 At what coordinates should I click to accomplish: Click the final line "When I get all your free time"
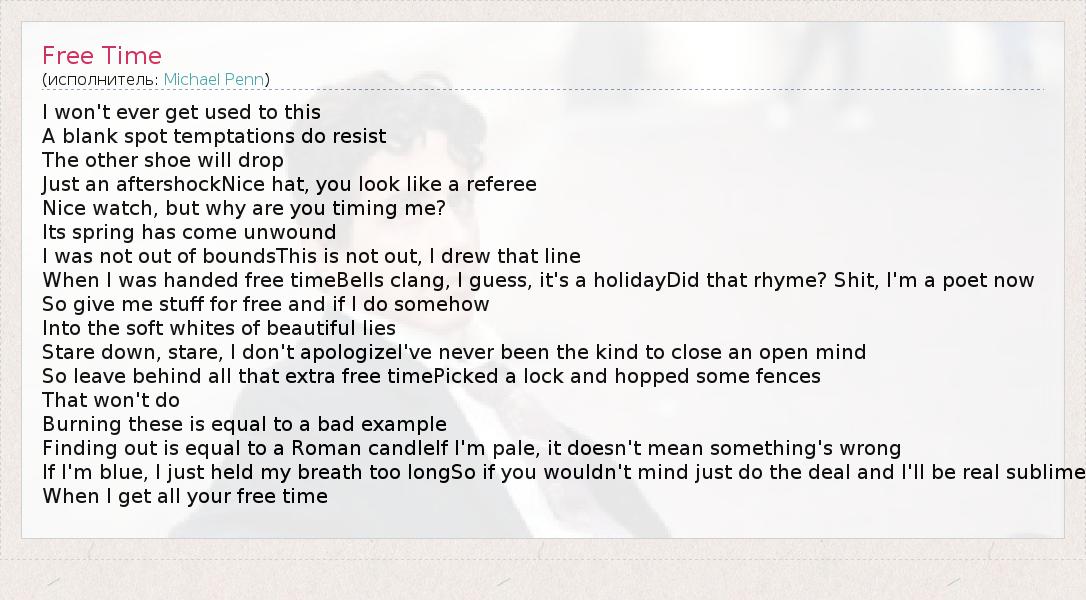pos(185,496)
